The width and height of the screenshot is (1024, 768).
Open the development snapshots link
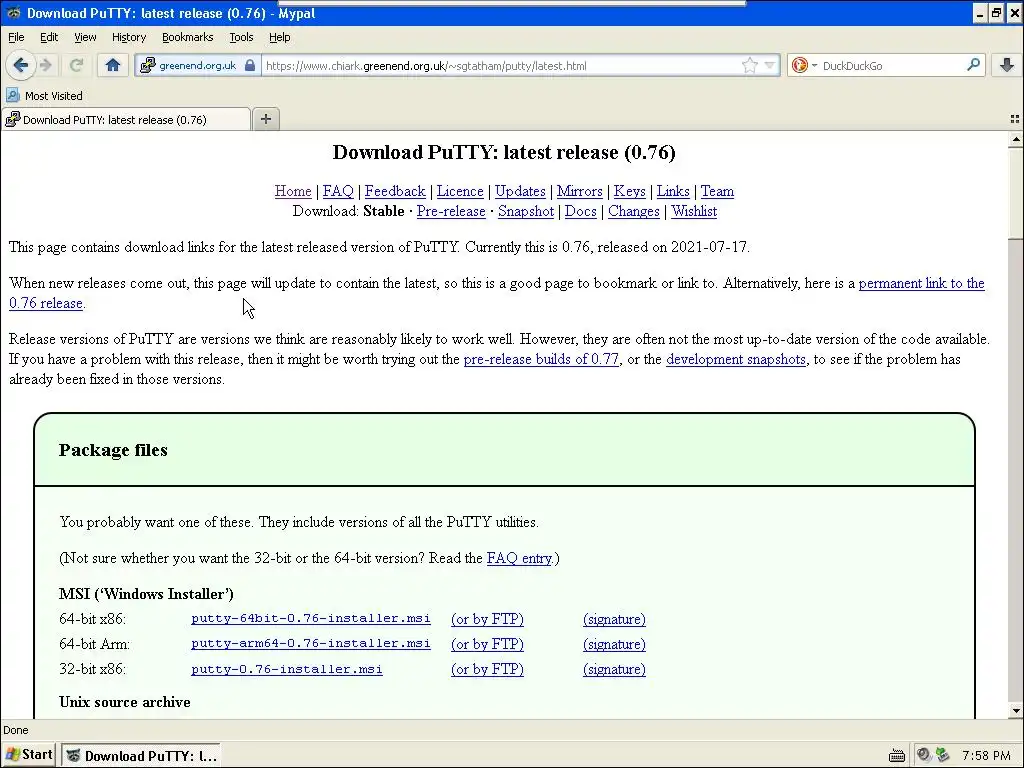tap(735, 359)
